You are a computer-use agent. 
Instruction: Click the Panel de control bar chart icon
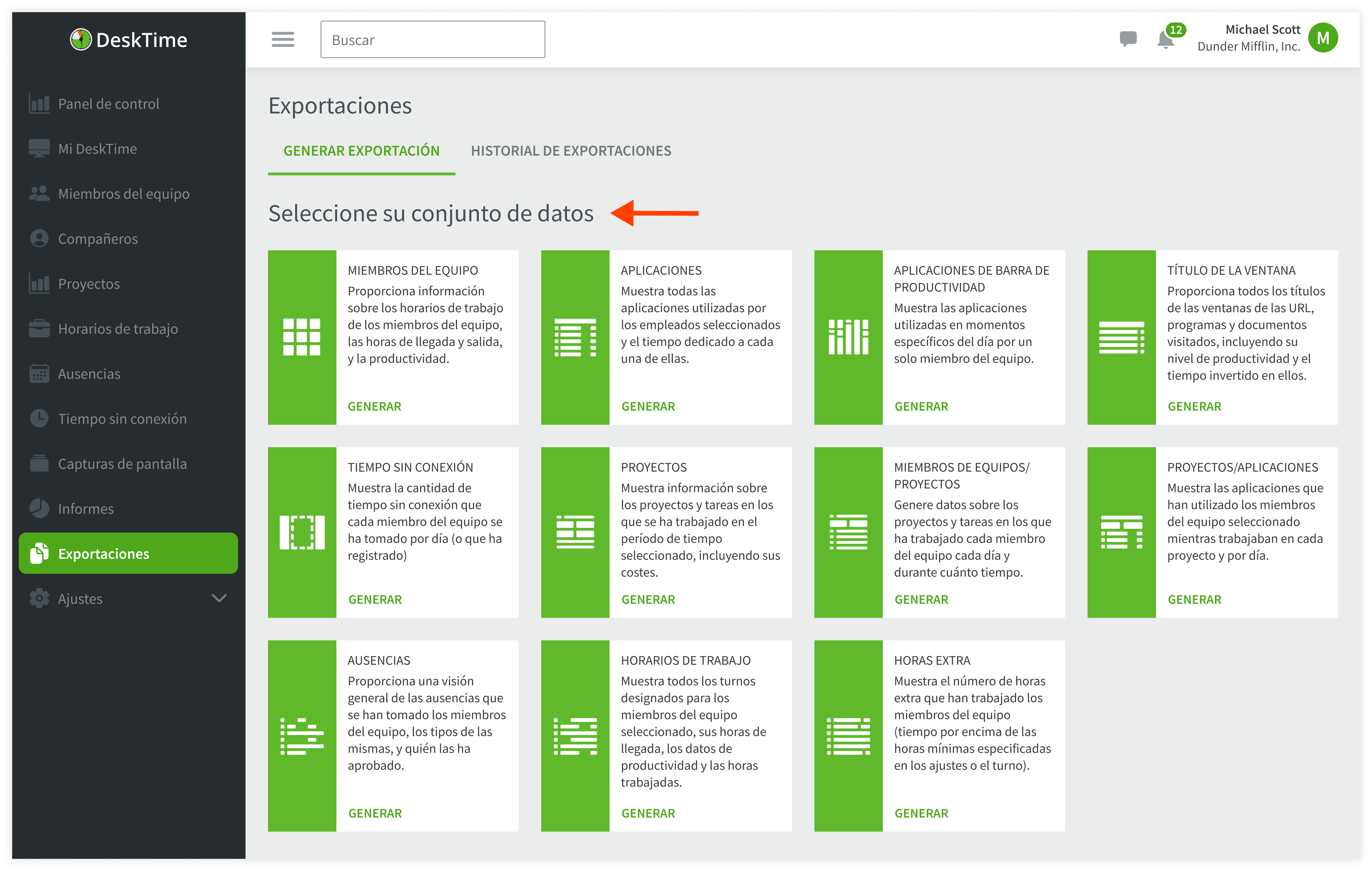(39, 104)
